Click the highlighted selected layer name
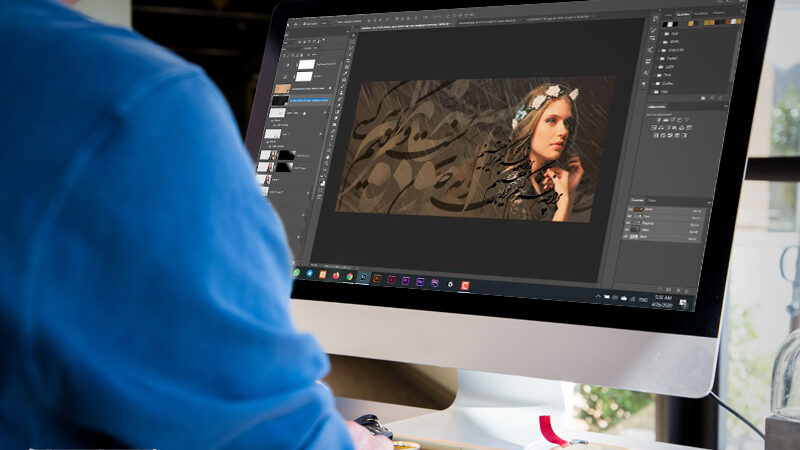This screenshot has height=450, width=800. pos(309,100)
